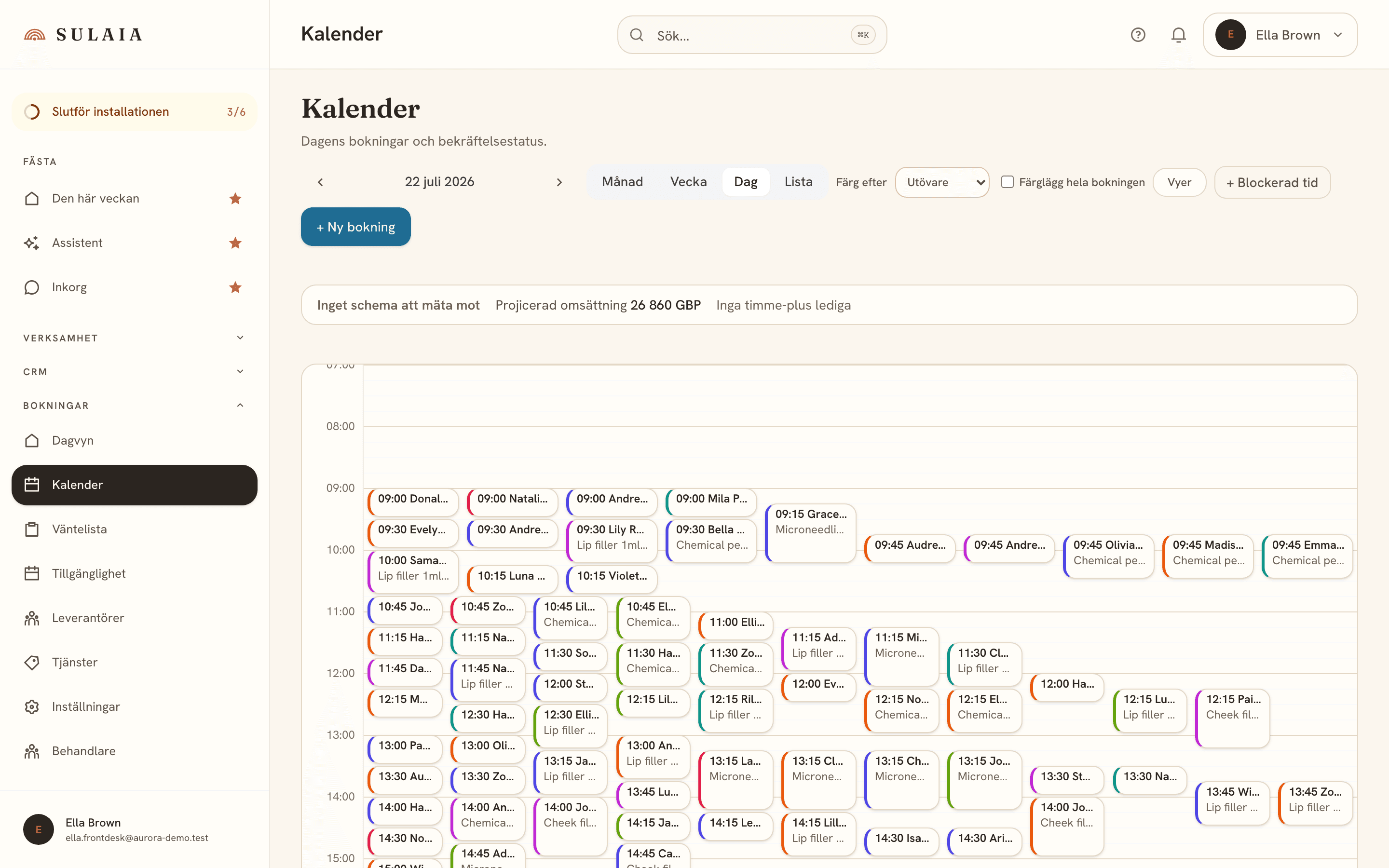Click Ella Brown avatar in sidebar footer
The width and height of the screenshot is (1389, 868).
click(x=39, y=829)
